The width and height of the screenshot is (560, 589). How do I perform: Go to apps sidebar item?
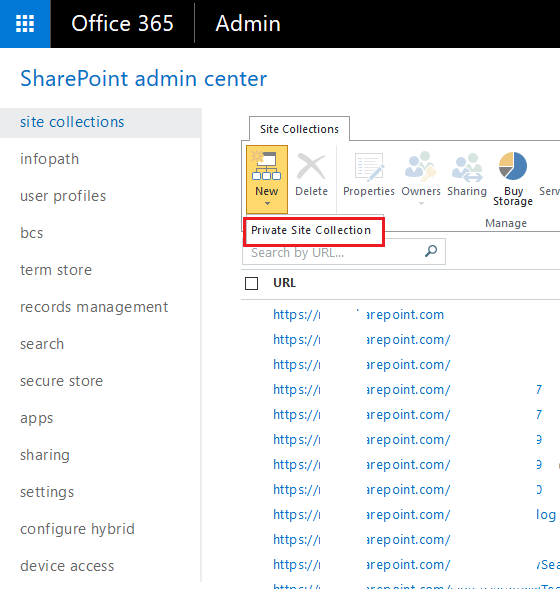tap(37, 418)
